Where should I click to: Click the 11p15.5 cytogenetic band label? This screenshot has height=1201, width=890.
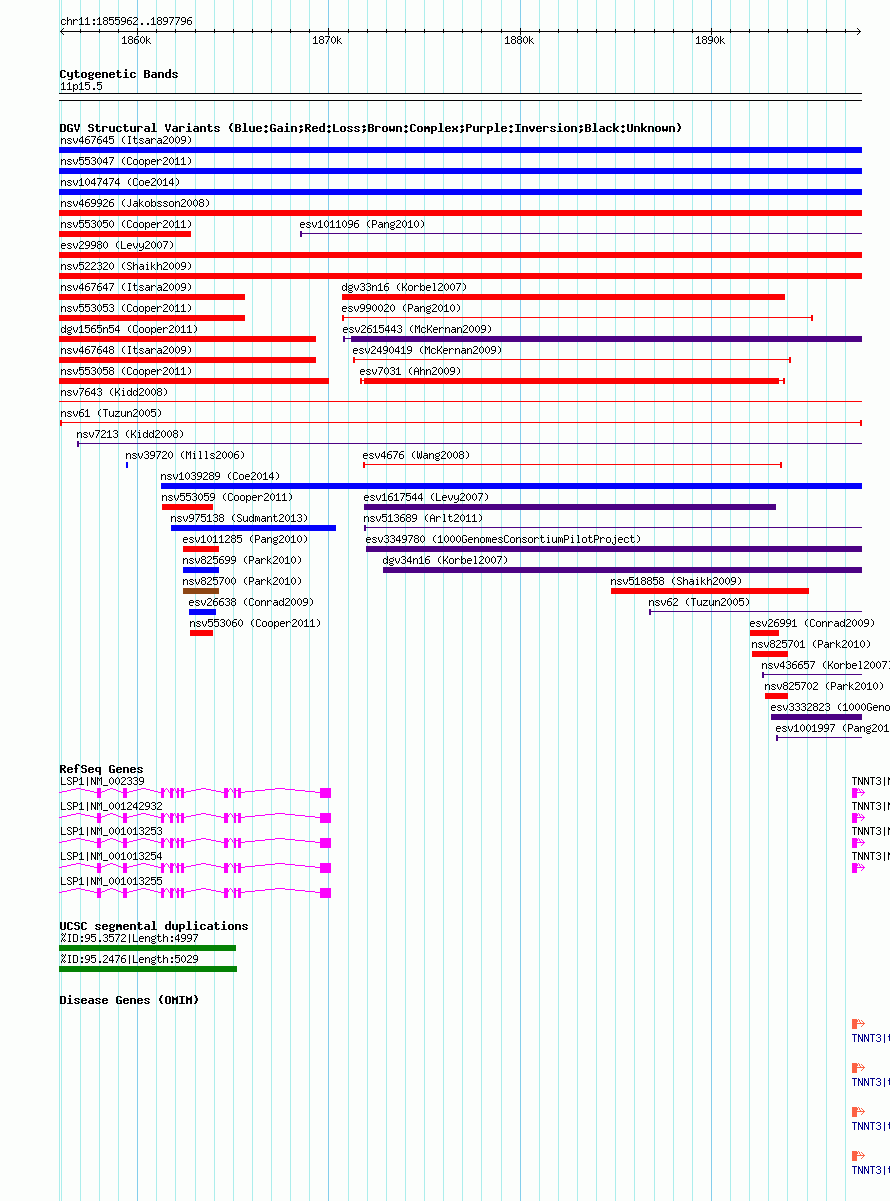(81, 86)
